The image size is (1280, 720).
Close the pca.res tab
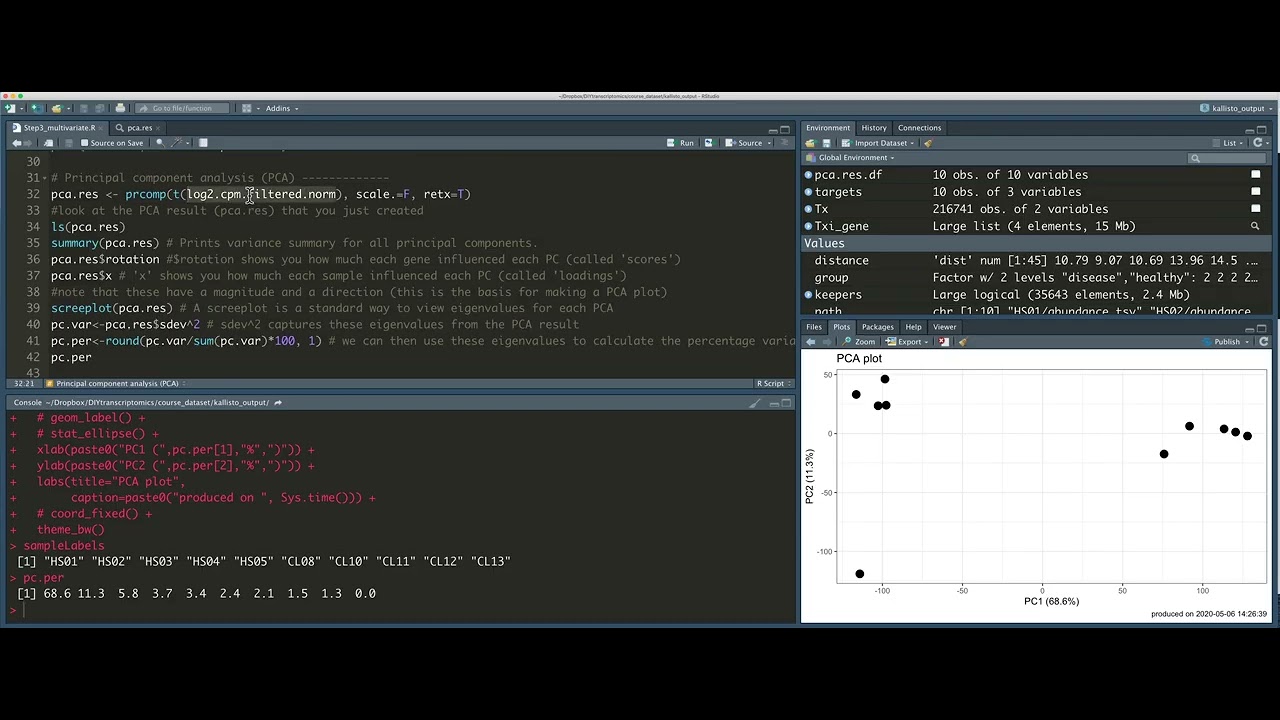(x=160, y=128)
